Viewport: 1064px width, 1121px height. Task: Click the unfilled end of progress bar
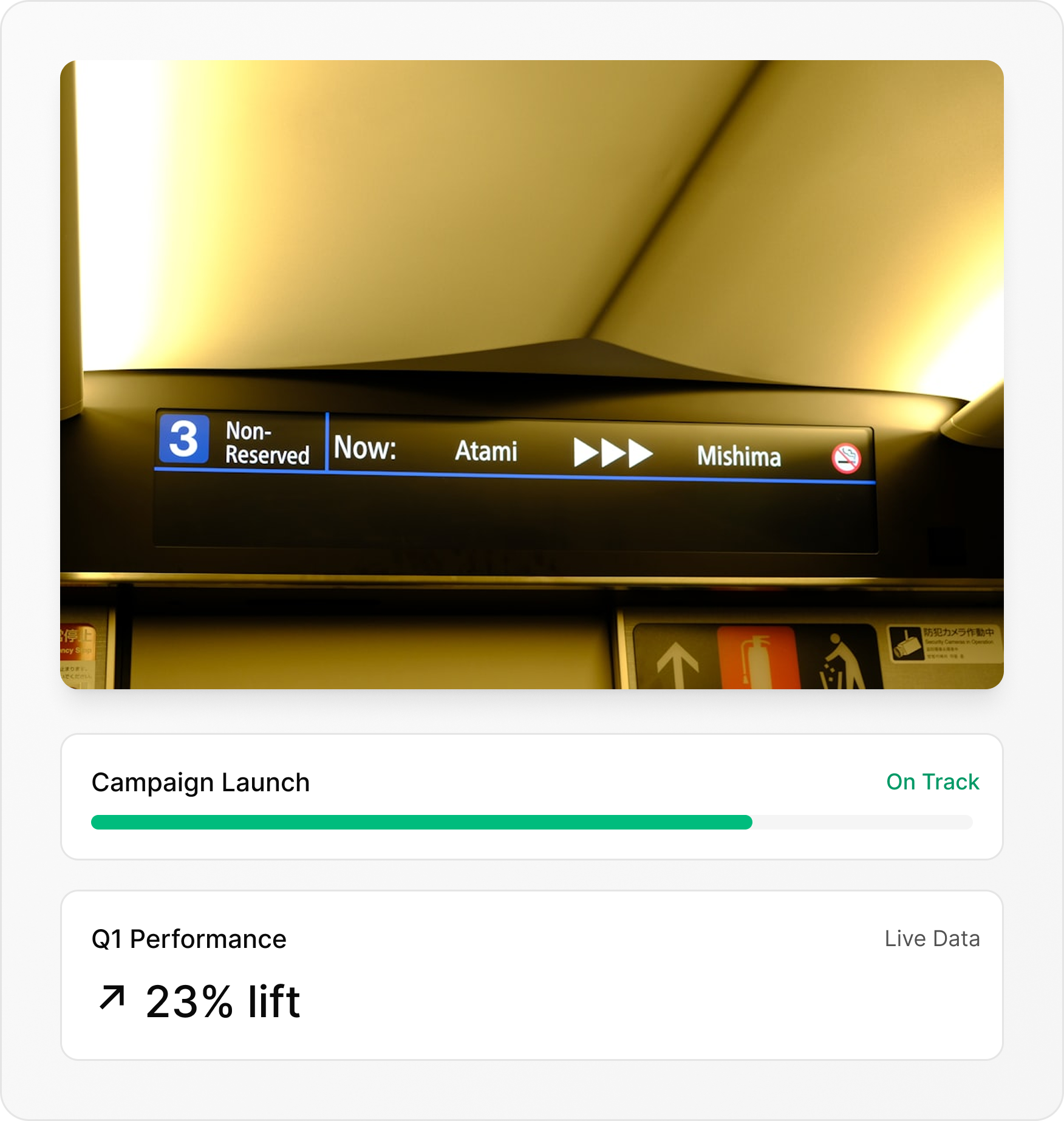pyautogui.click(x=862, y=822)
